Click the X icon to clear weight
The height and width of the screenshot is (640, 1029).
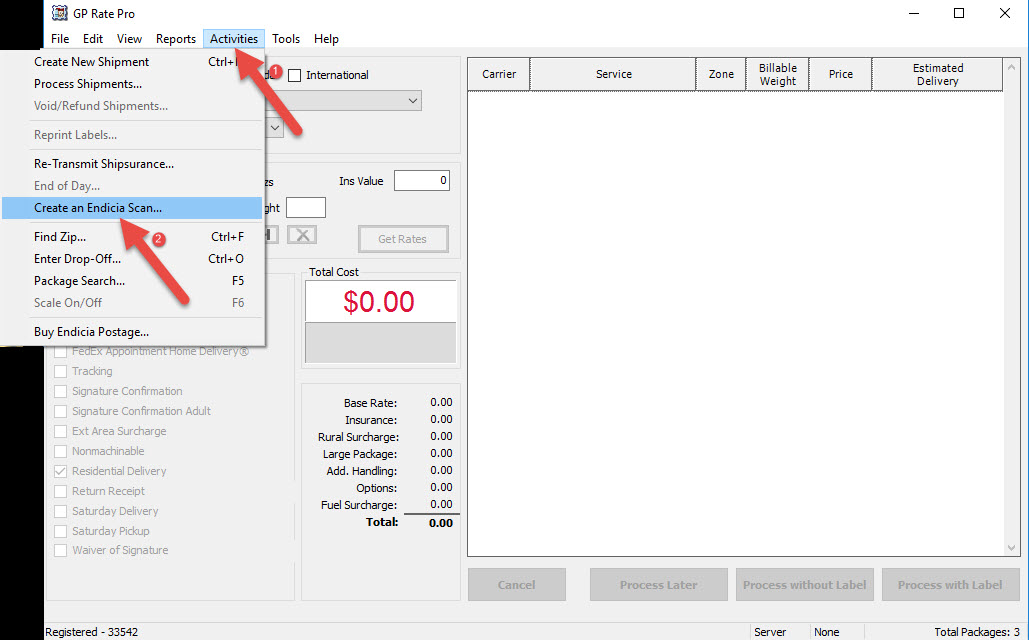click(304, 233)
